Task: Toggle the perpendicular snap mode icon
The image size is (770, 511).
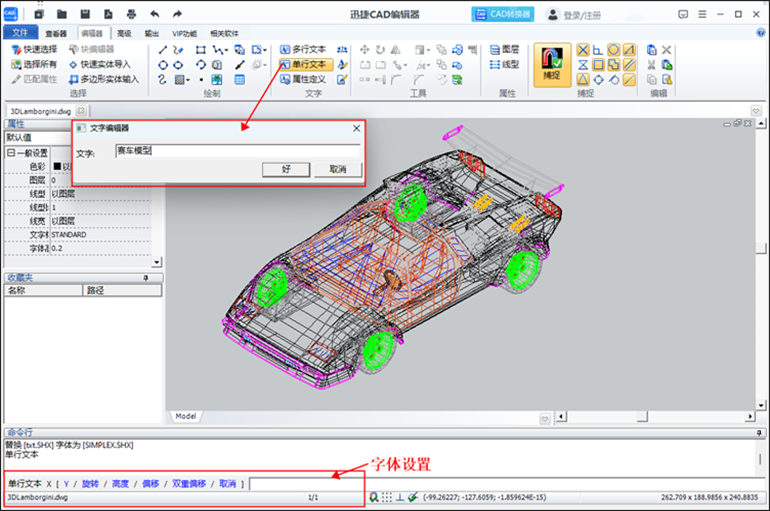Action: [598, 50]
